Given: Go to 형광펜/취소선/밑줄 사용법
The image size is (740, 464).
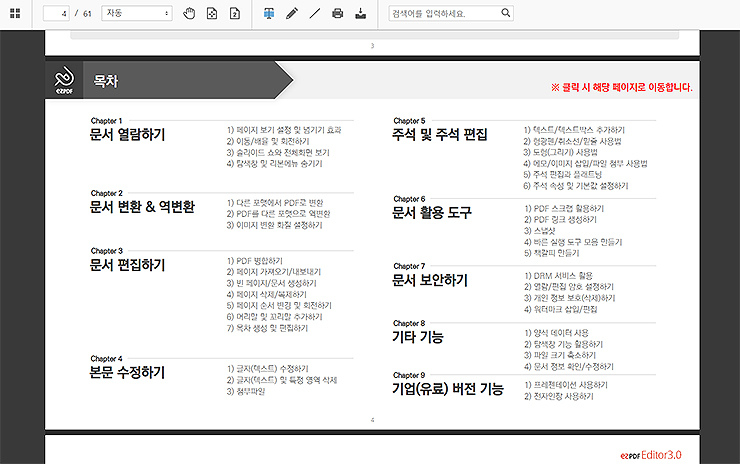Looking at the screenshot, I should click(x=572, y=141).
